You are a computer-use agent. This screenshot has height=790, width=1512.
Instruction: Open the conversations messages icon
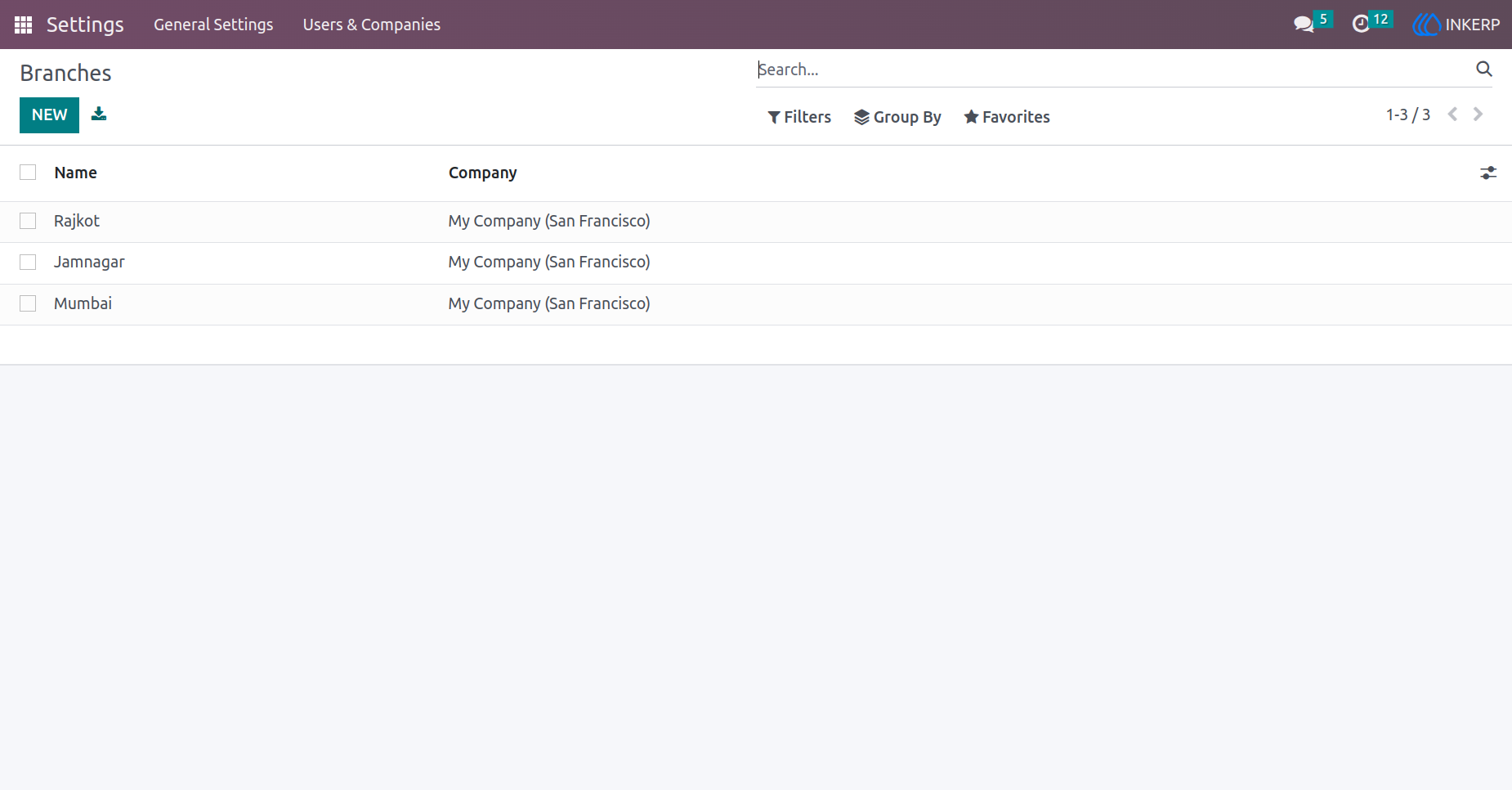pos(1304,25)
